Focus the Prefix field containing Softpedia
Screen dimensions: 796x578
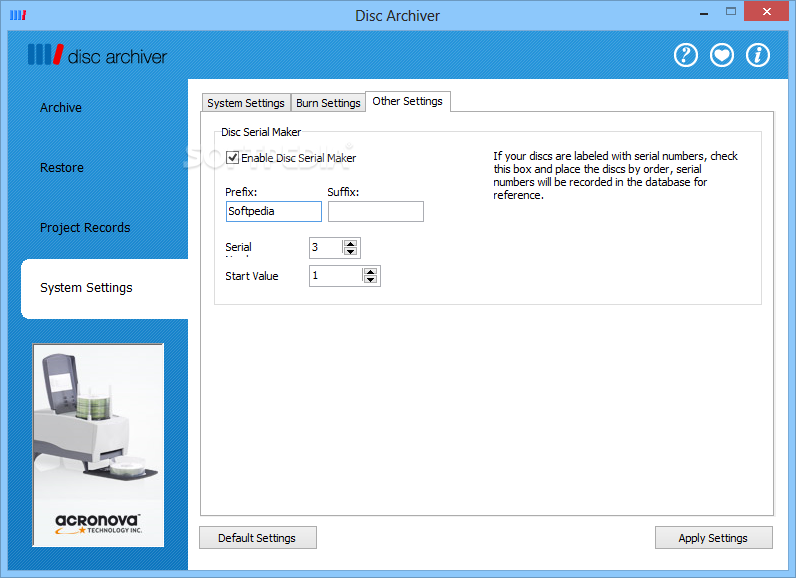coord(274,212)
